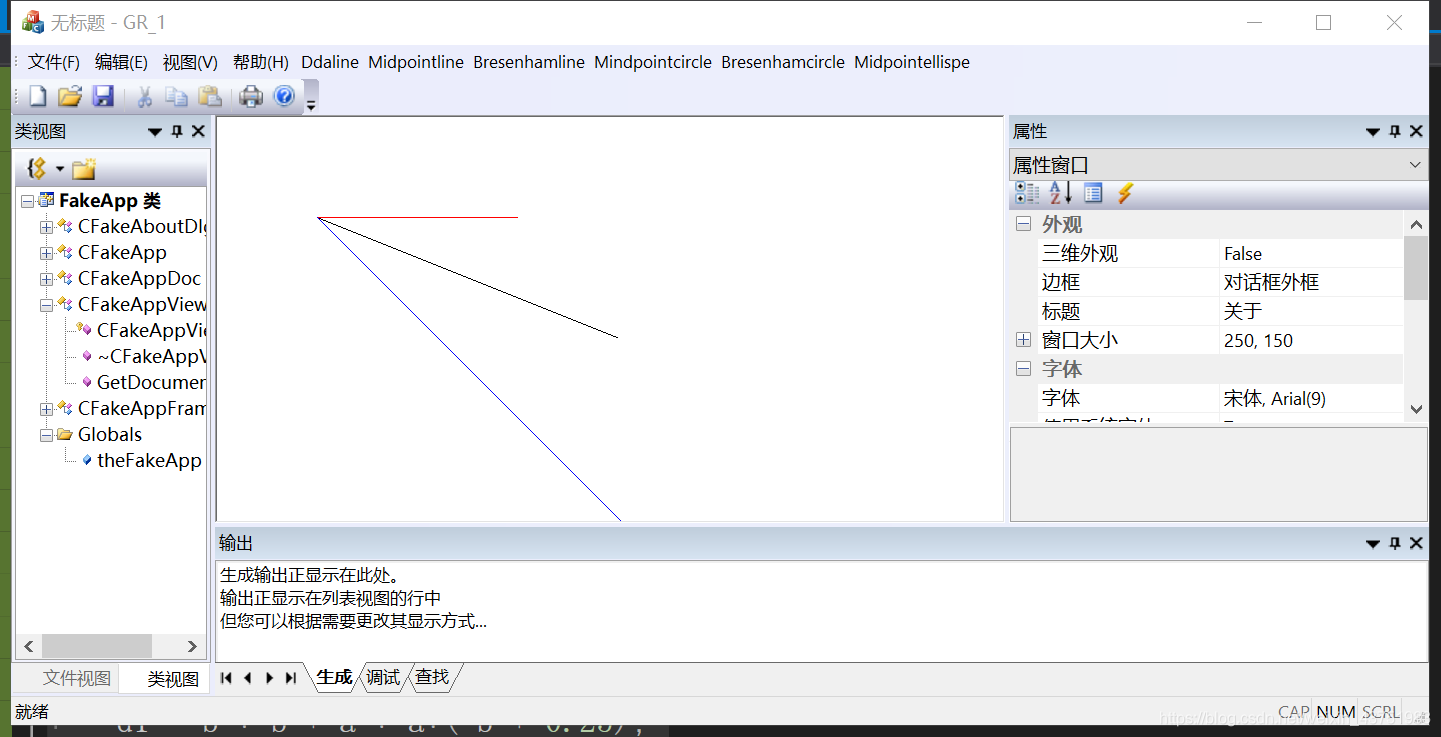Pin the class view panel
This screenshot has height=737, width=1441.
click(177, 131)
